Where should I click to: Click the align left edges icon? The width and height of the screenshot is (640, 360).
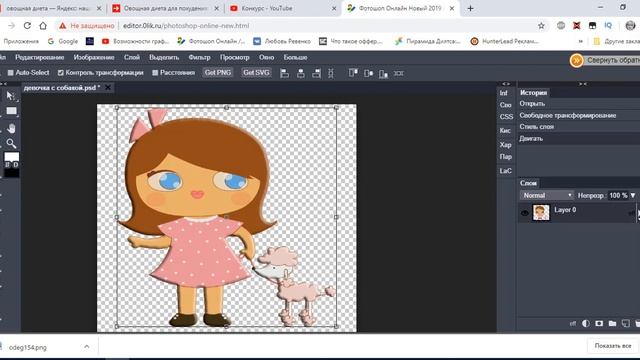(284, 73)
